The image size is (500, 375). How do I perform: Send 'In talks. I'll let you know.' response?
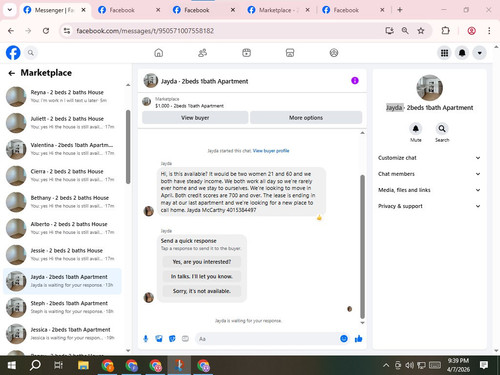tap(202, 276)
